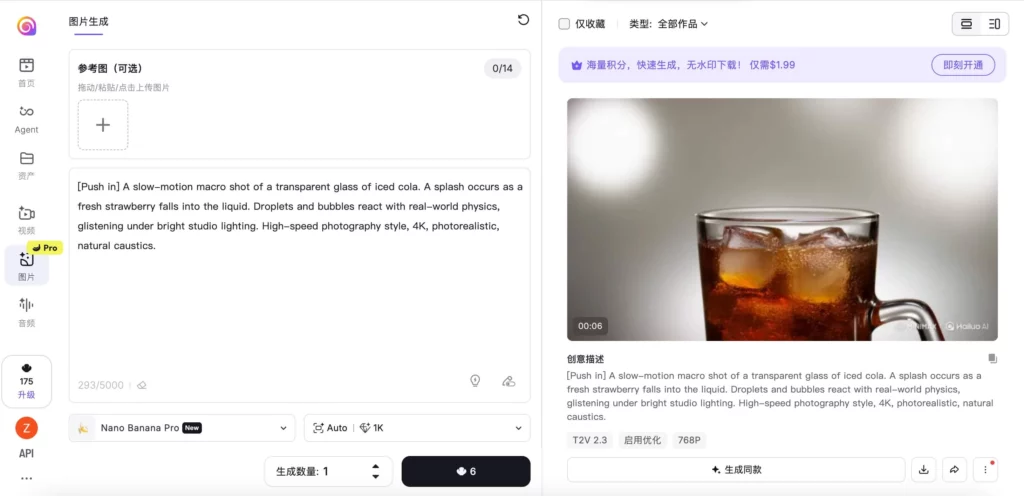Viewport: 1024px width, 496px height.
Task: Click the lightbulb inspiration icon
Action: click(x=475, y=380)
